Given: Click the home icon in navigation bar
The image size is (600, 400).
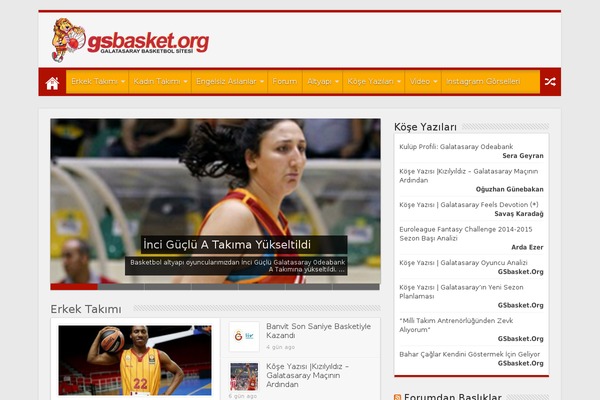Looking at the screenshot, I should (x=52, y=82).
